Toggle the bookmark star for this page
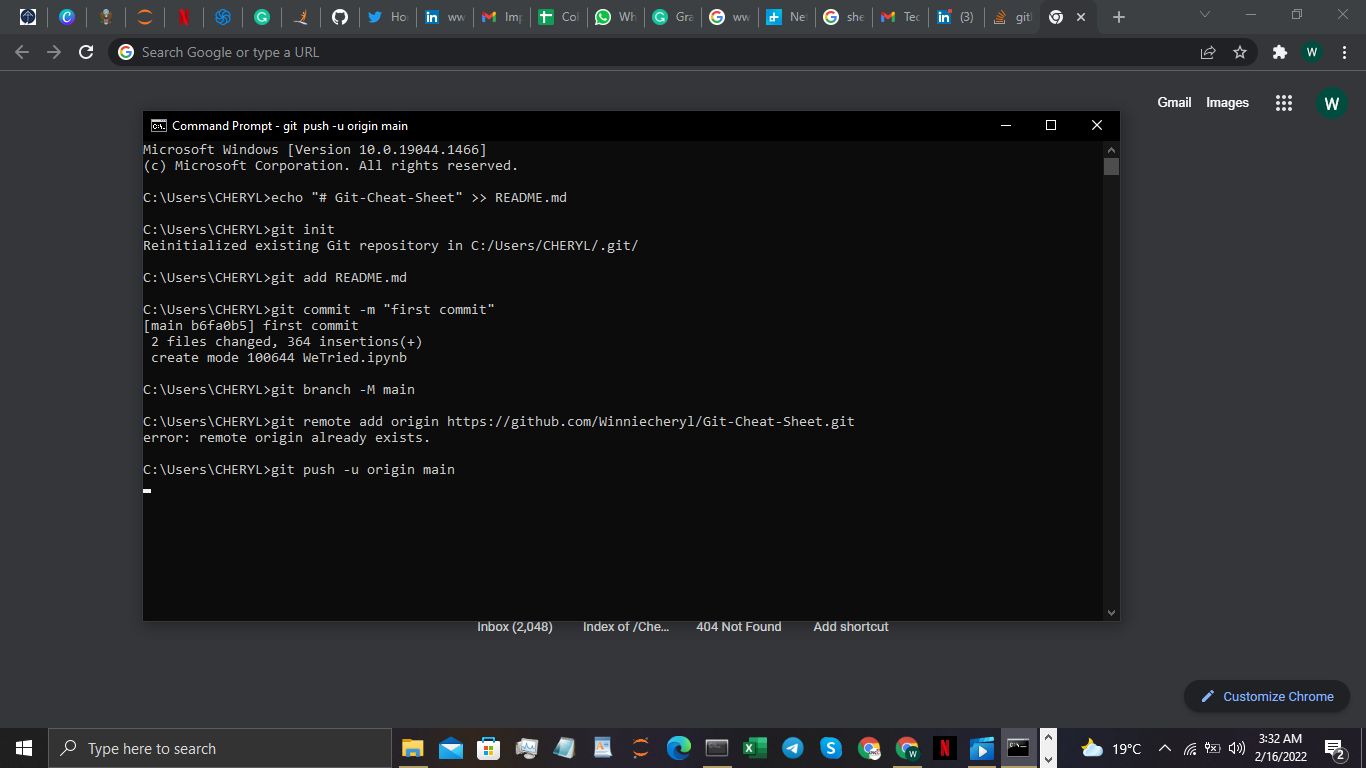The height and width of the screenshot is (768, 1366). (x=1239, y=50)
